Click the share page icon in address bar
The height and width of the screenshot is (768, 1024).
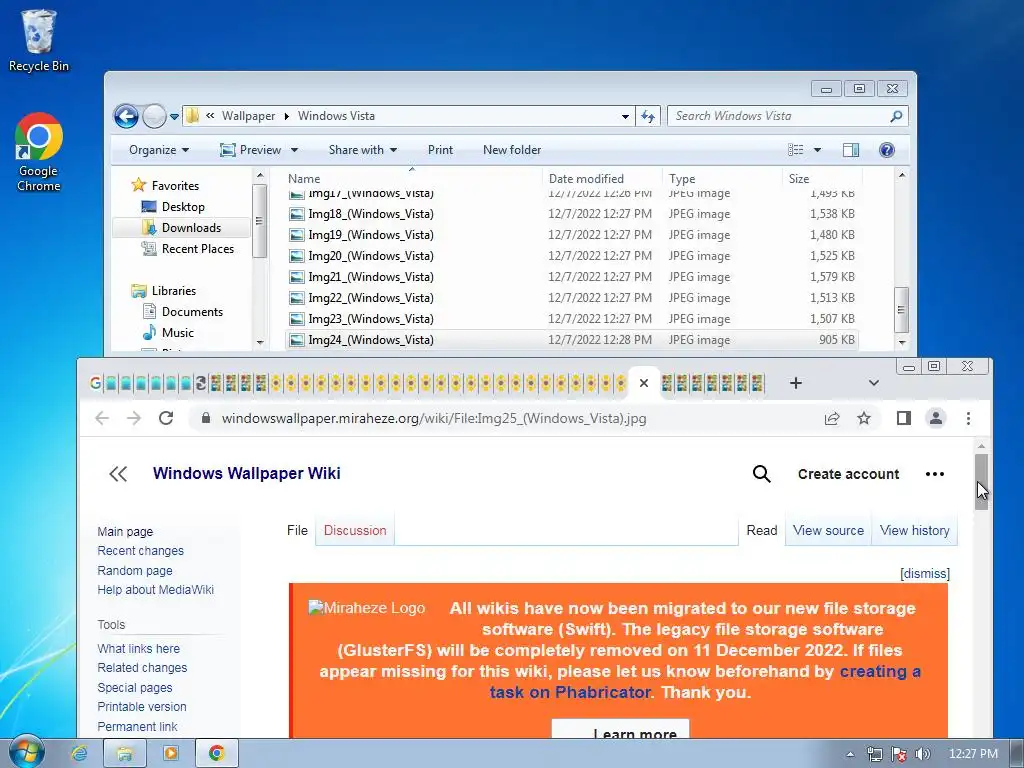(831, 419)
